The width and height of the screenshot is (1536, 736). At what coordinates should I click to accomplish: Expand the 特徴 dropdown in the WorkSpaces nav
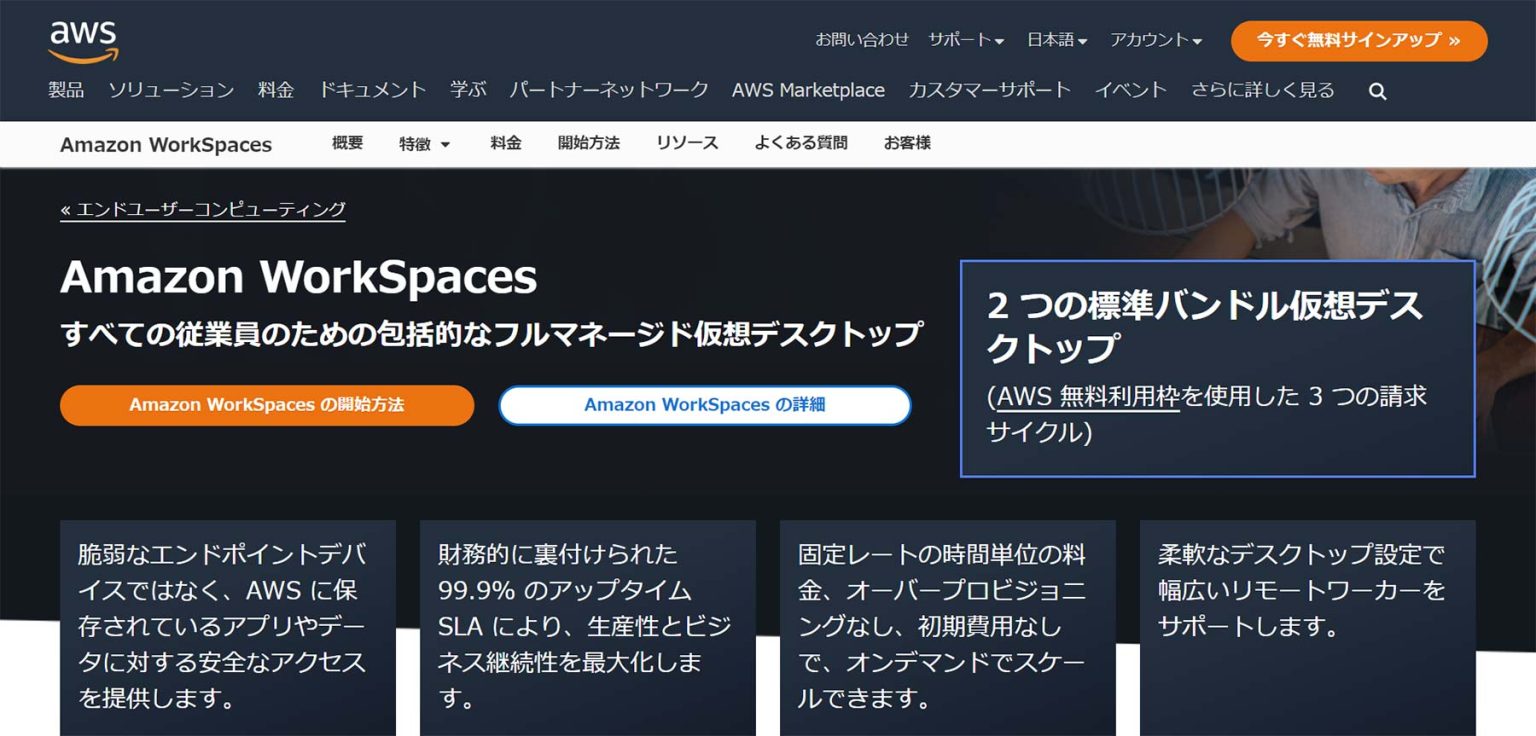(x=424, y=143)
